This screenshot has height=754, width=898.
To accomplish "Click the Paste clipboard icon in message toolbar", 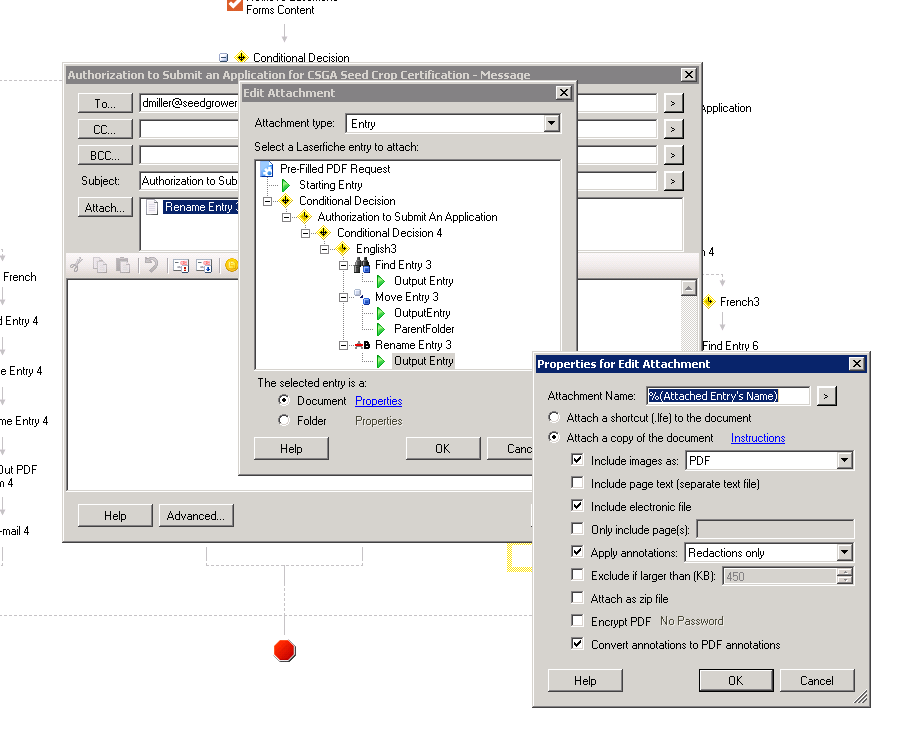I will [123, 265].
